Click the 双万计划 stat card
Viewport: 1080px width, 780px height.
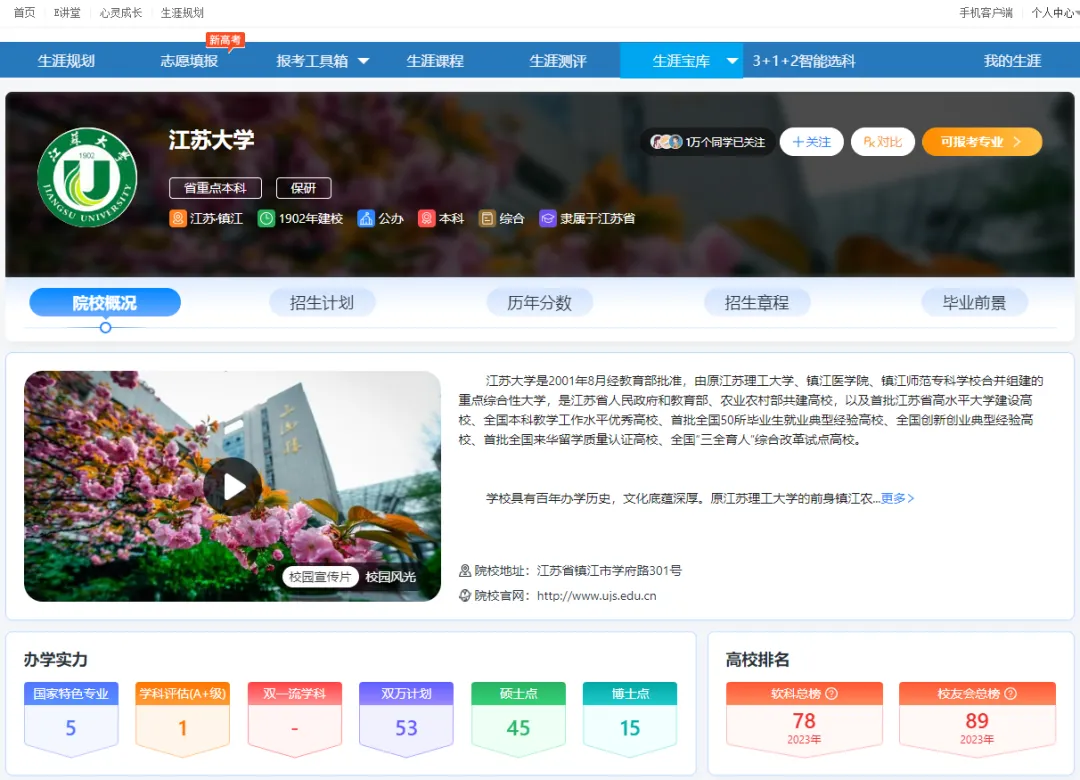406,719
